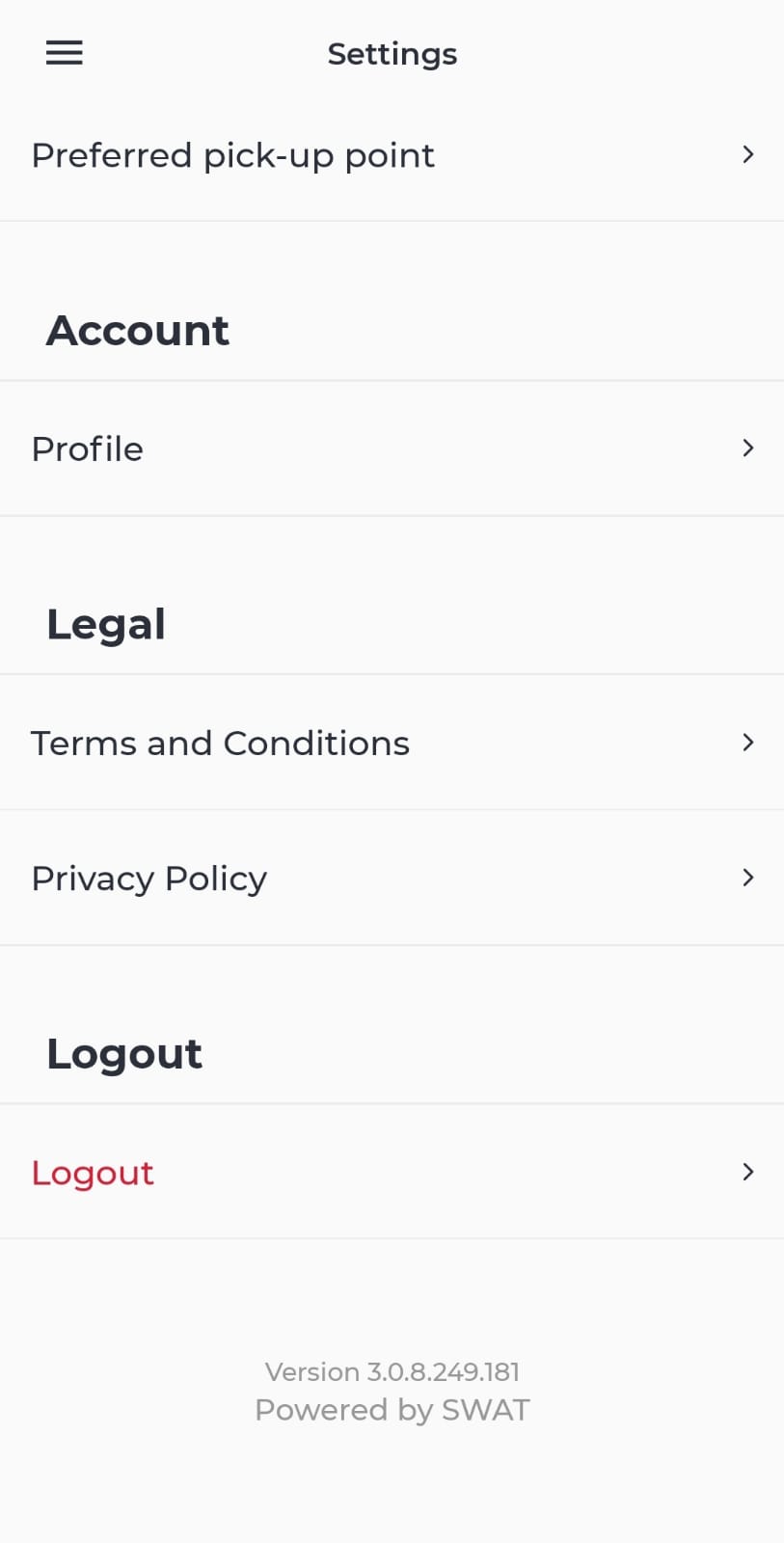Tap the arrow beside Privacy Policy

pos(747,877)
